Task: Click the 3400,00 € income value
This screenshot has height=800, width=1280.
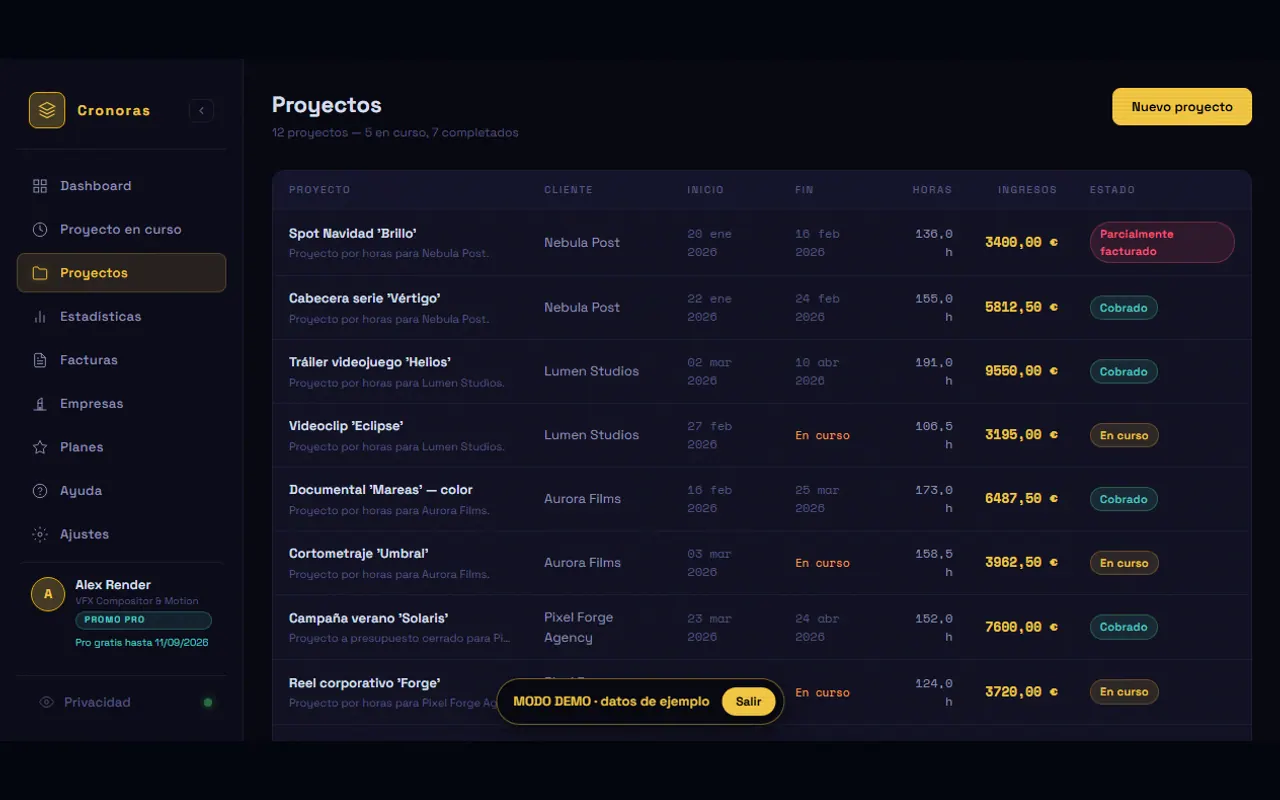Action: pos(1021,242)
